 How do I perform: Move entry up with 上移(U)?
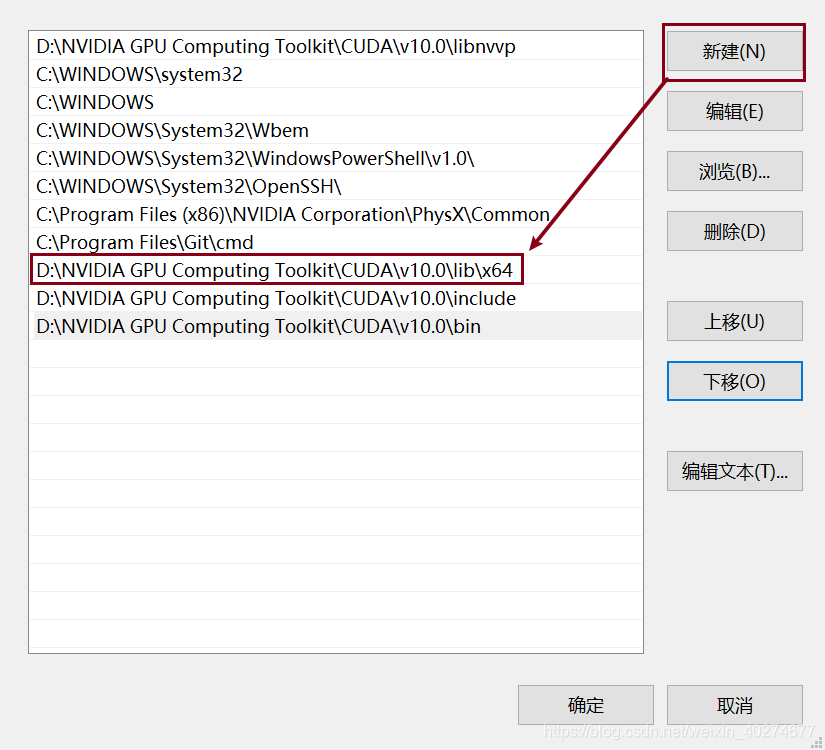click(735, 321)
